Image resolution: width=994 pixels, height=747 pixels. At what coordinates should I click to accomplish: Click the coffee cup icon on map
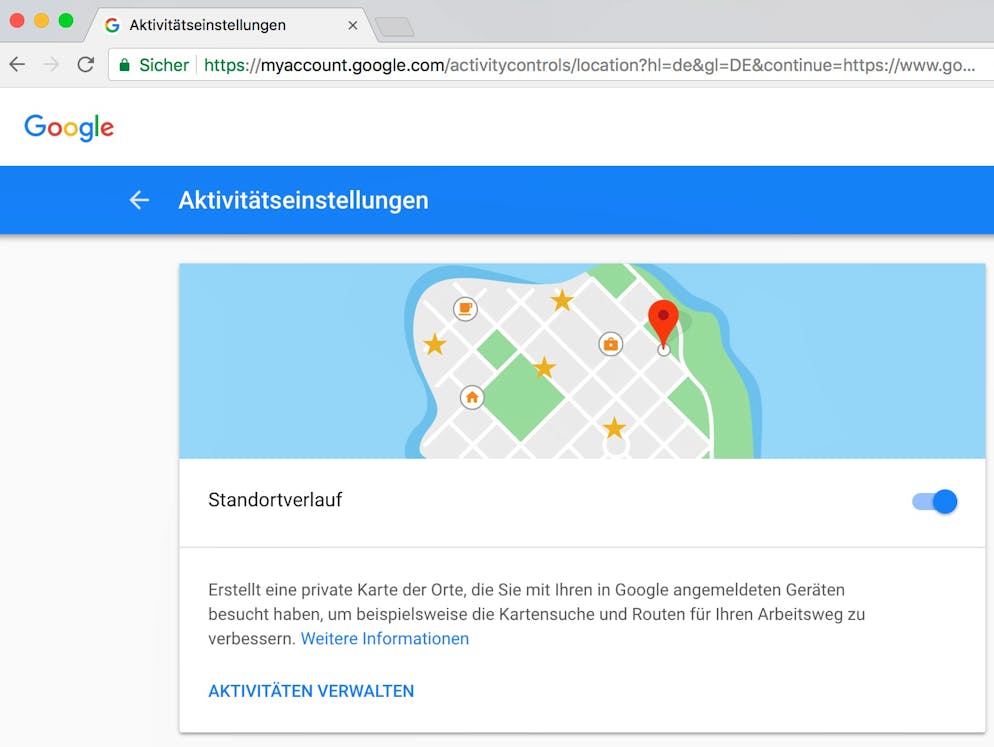(465, 309)
